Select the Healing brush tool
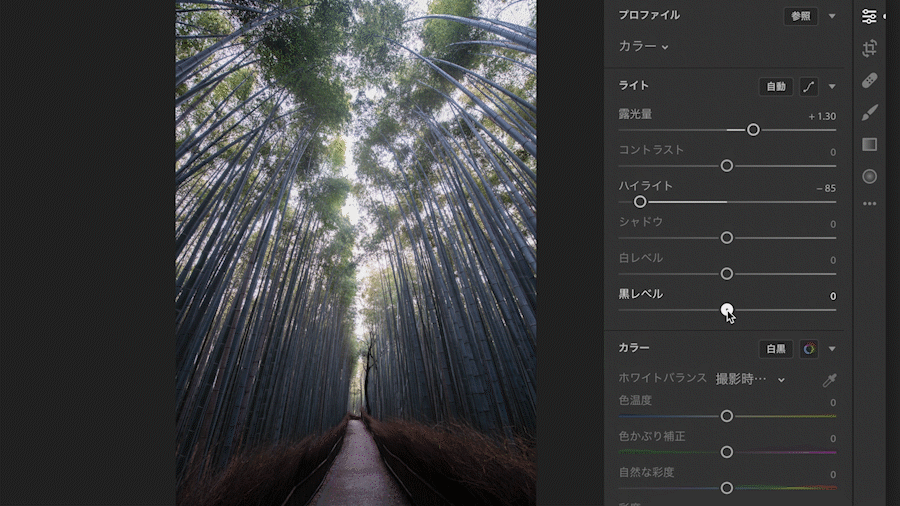Image resolution: width=900 pixels, height=506 pixels. 869,80
